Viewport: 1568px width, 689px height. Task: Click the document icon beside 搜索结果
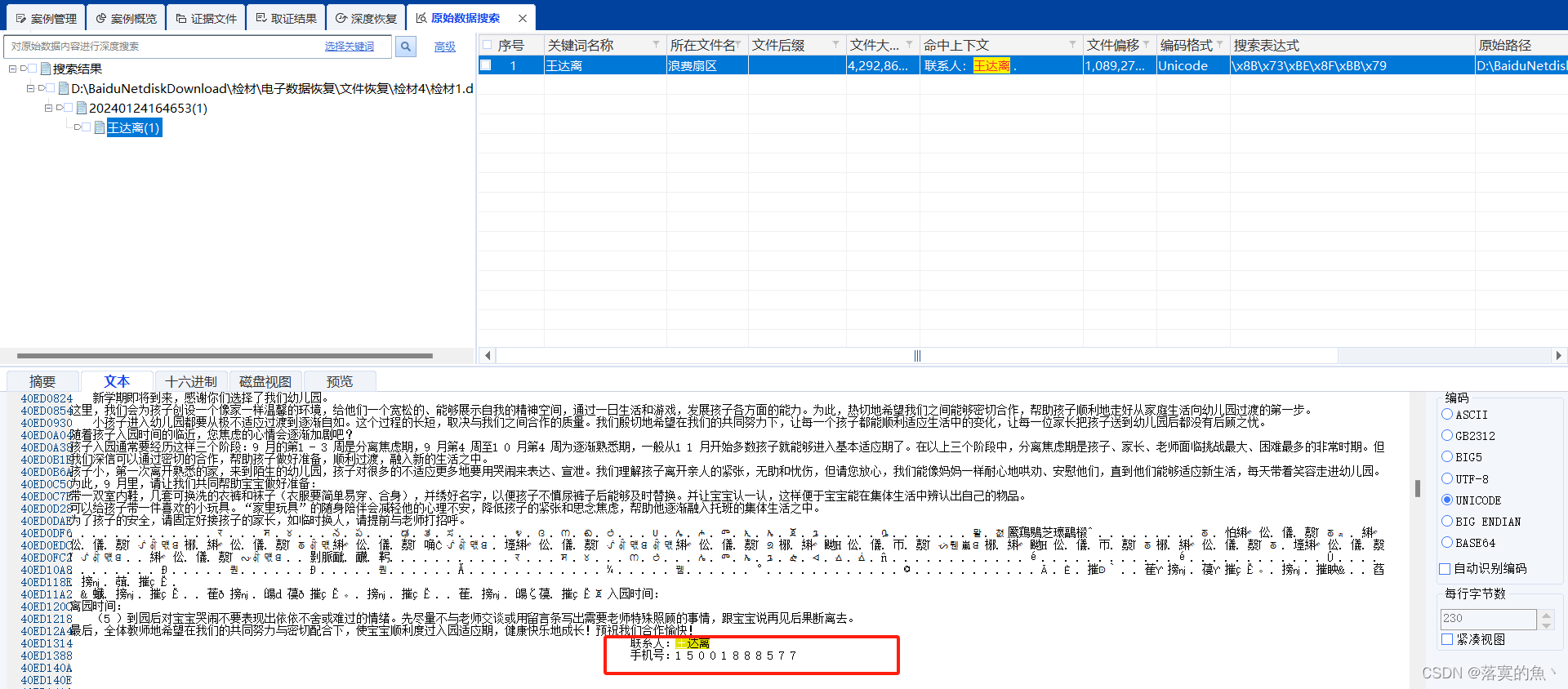pos(46,69)
